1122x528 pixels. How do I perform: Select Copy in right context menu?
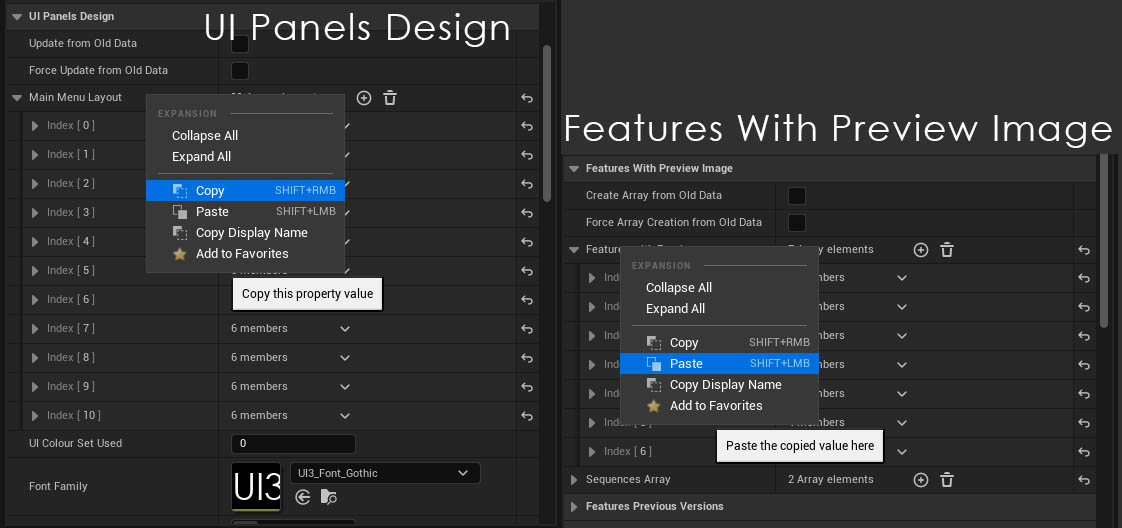(x=719, y=343)
